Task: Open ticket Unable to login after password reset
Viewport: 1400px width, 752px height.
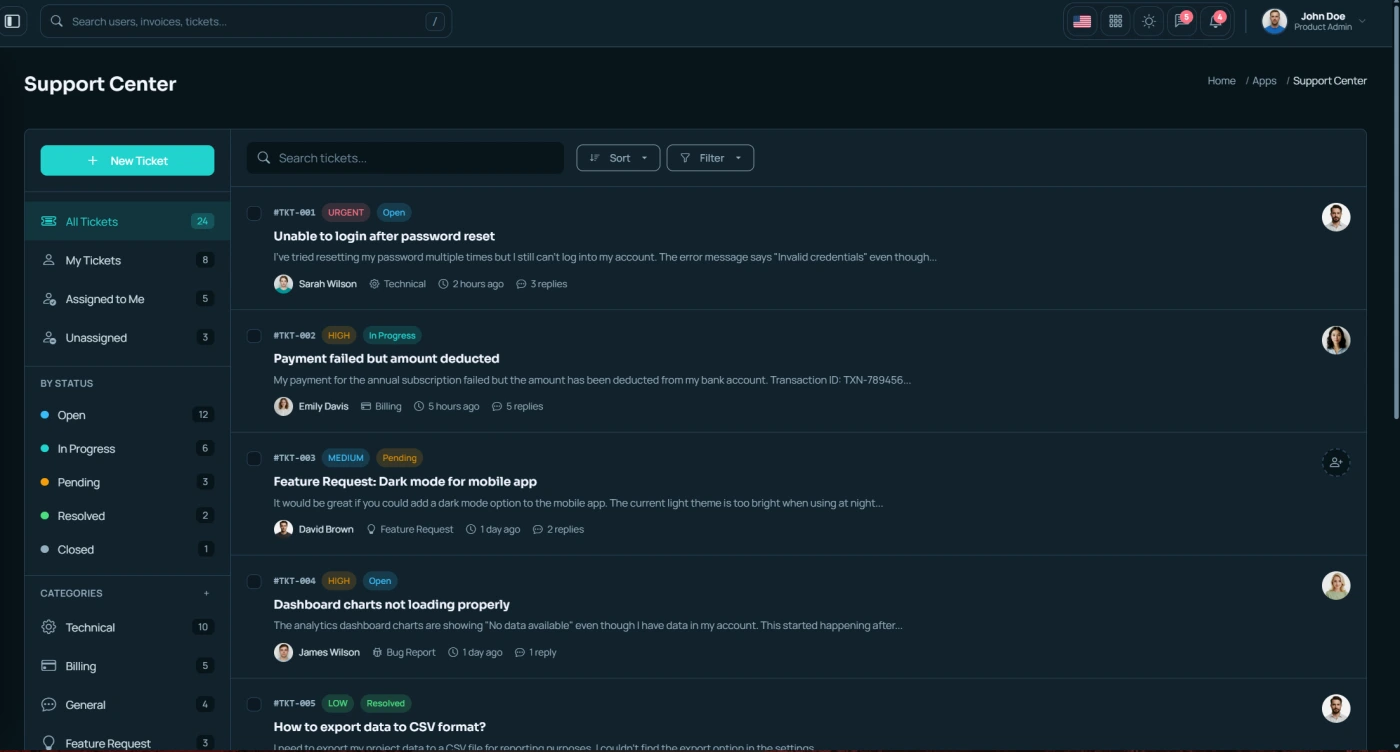Action: coord(384,236)
